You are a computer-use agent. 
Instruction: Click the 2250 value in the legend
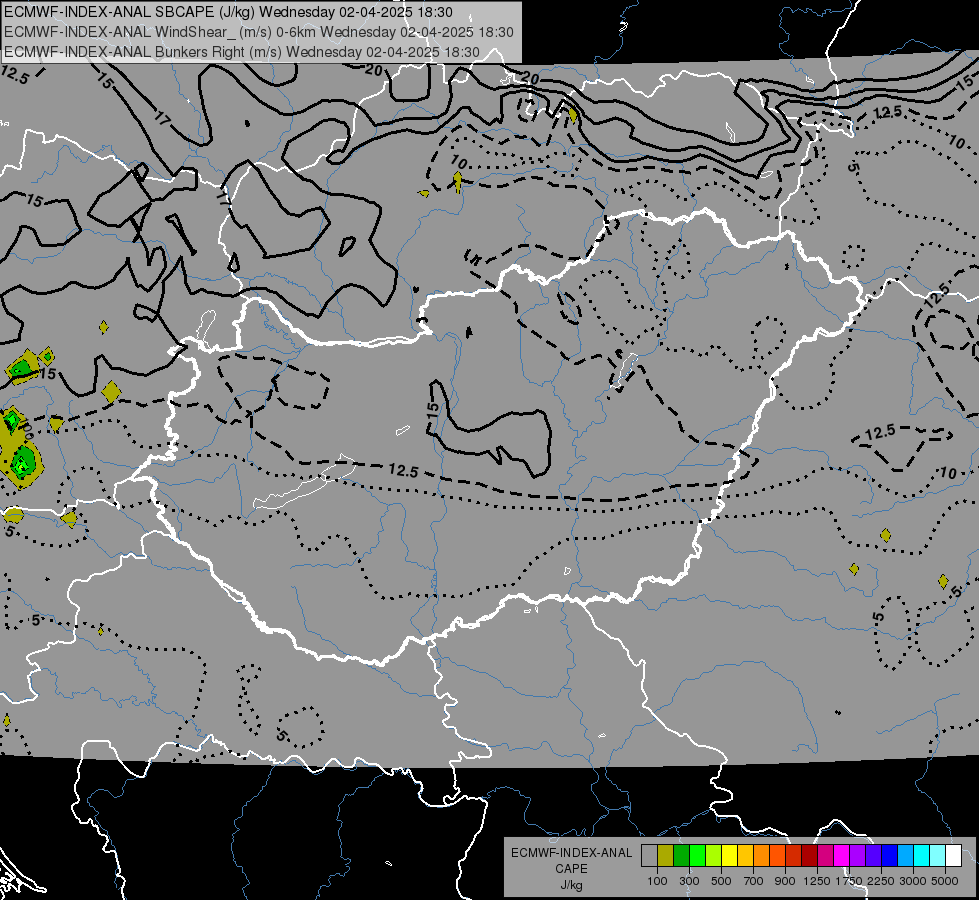[881, 881]
